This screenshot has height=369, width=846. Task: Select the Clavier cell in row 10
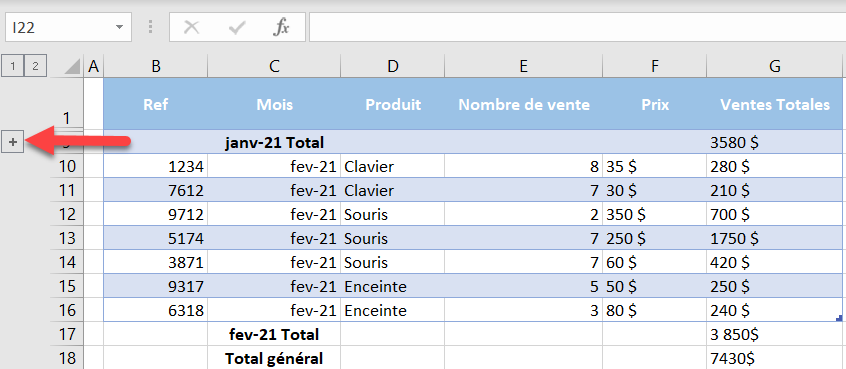(393, 166)
